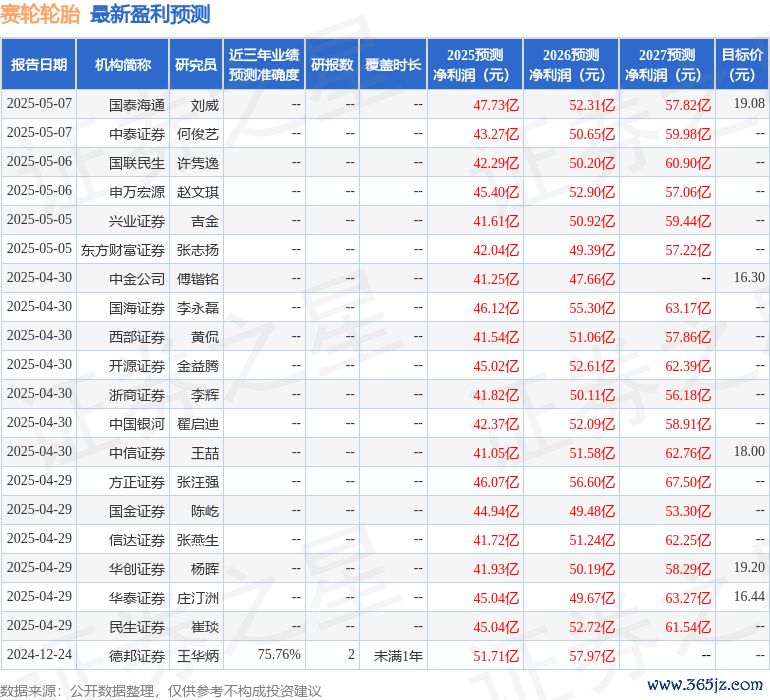Image resolution: width=770 pixels, height=700 pixels.
Task: Click the 2025预测净利润 column header
Action: [x=475, y=65]
